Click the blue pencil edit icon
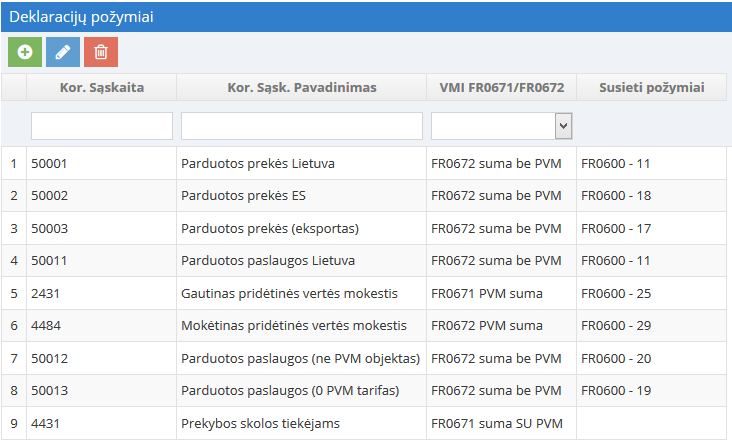The width and height of the screenshot is (732, 444). coord(63,52)
